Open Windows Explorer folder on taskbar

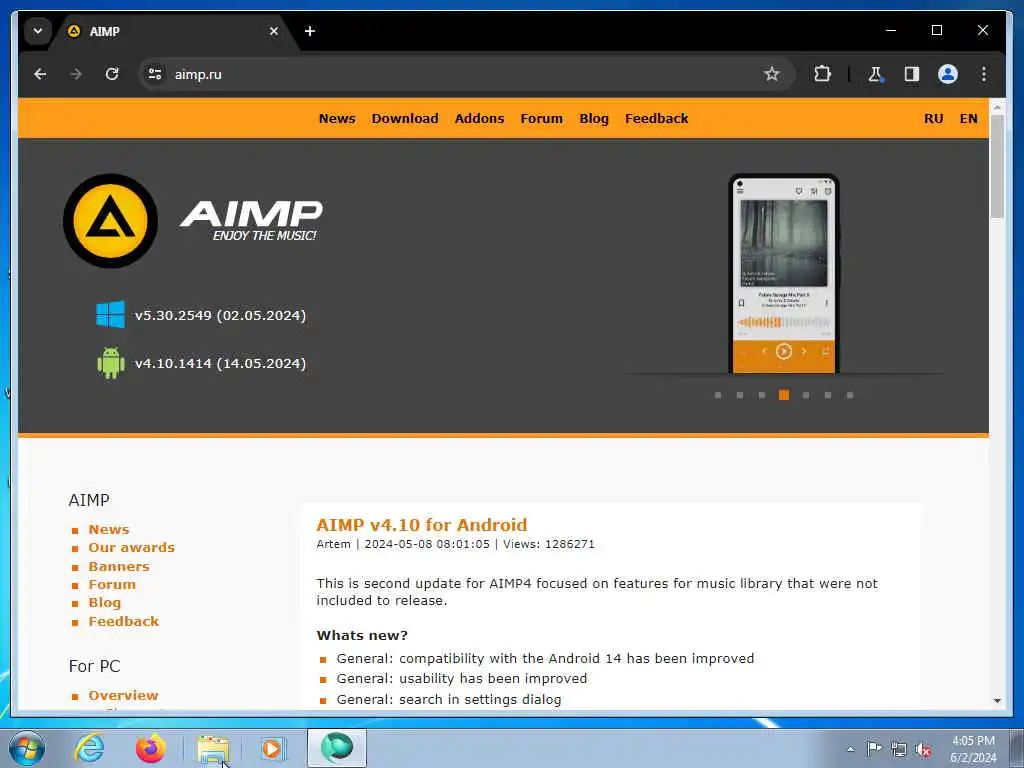(x=213, y=748)
